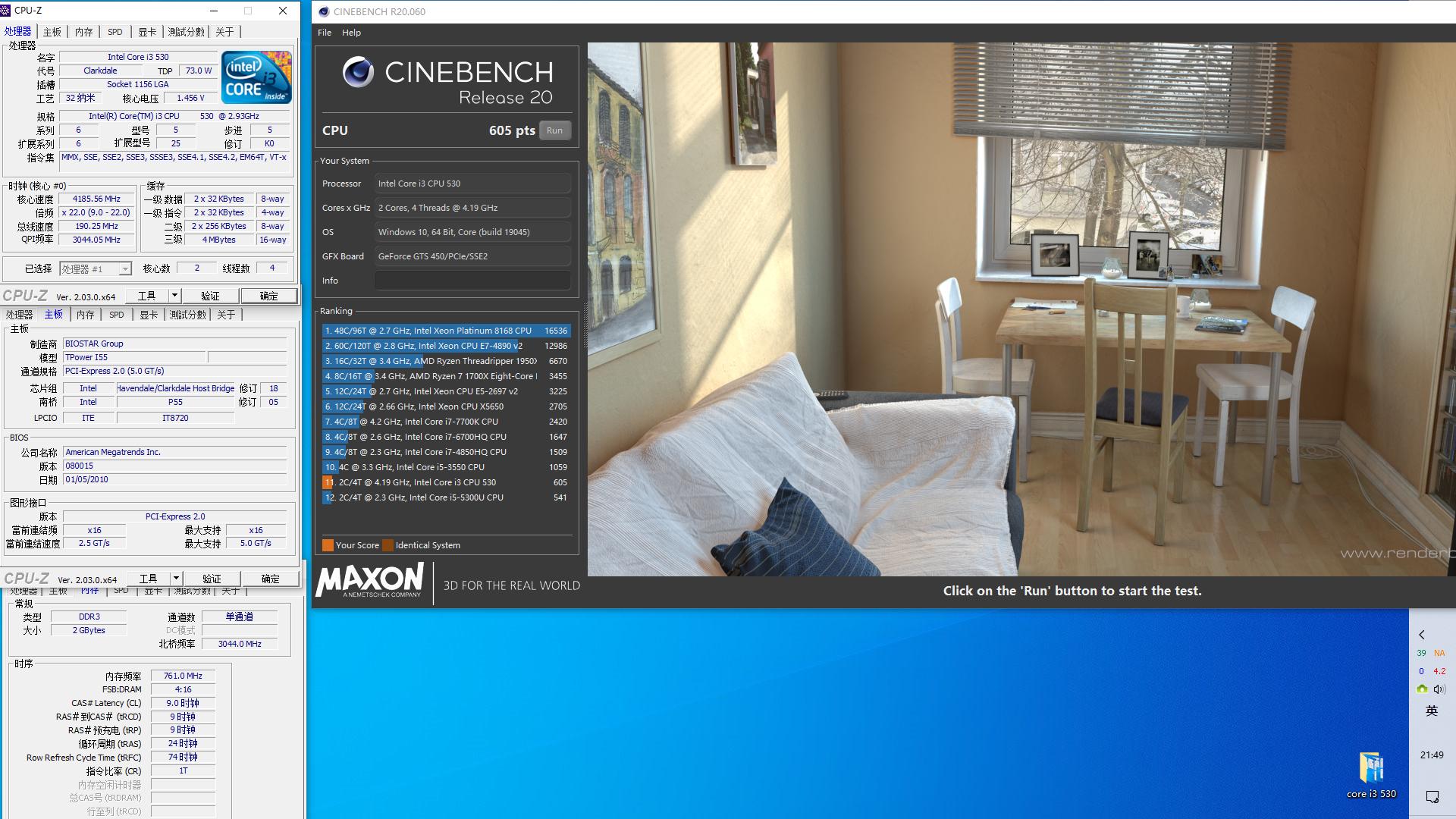Select ranking row AMD Ryzen Threadripper 1950X

446,361
